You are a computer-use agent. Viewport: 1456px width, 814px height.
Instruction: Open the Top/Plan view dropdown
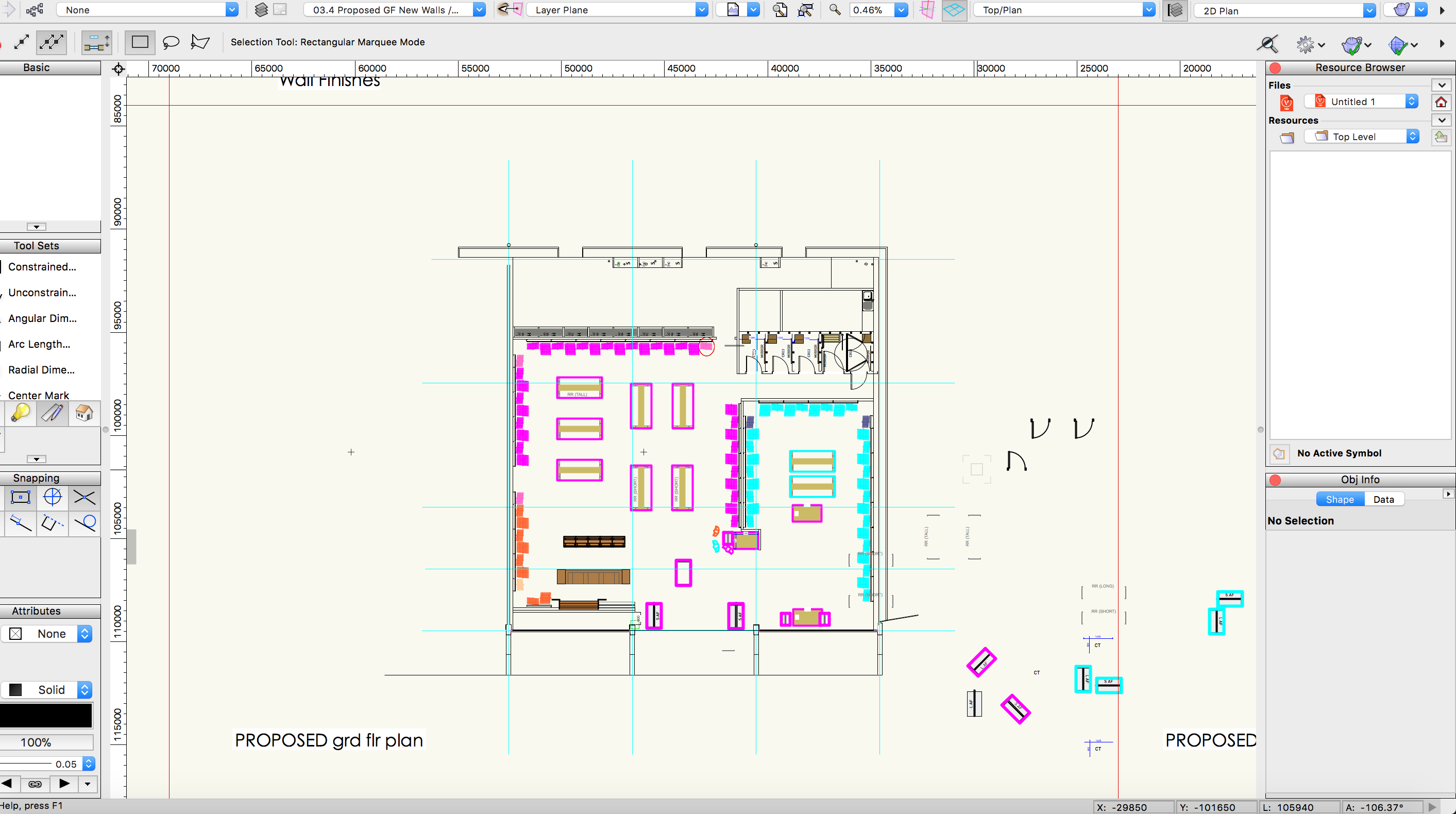(1148, 9)
